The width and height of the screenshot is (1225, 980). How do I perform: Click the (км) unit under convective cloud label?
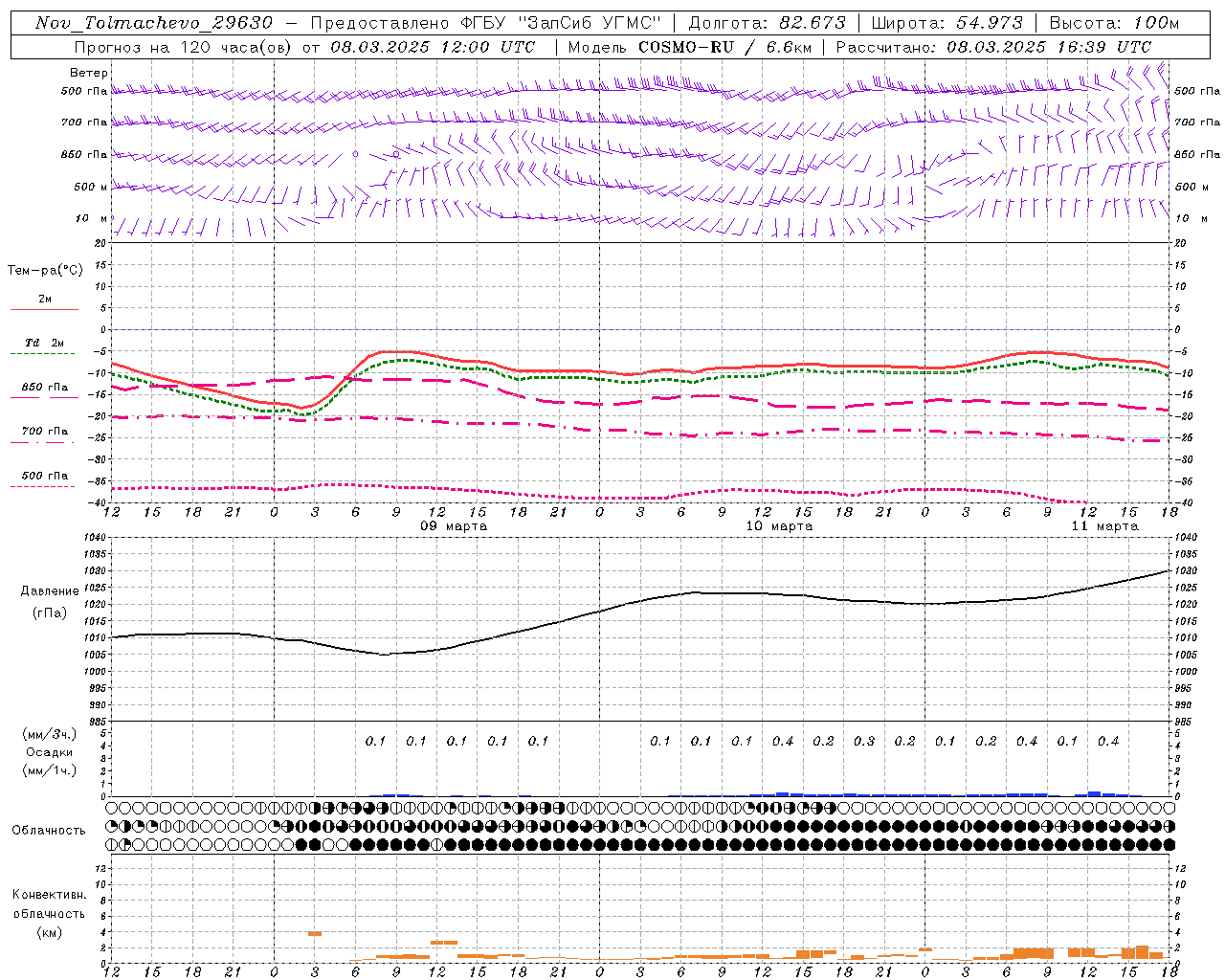point(49,932)
